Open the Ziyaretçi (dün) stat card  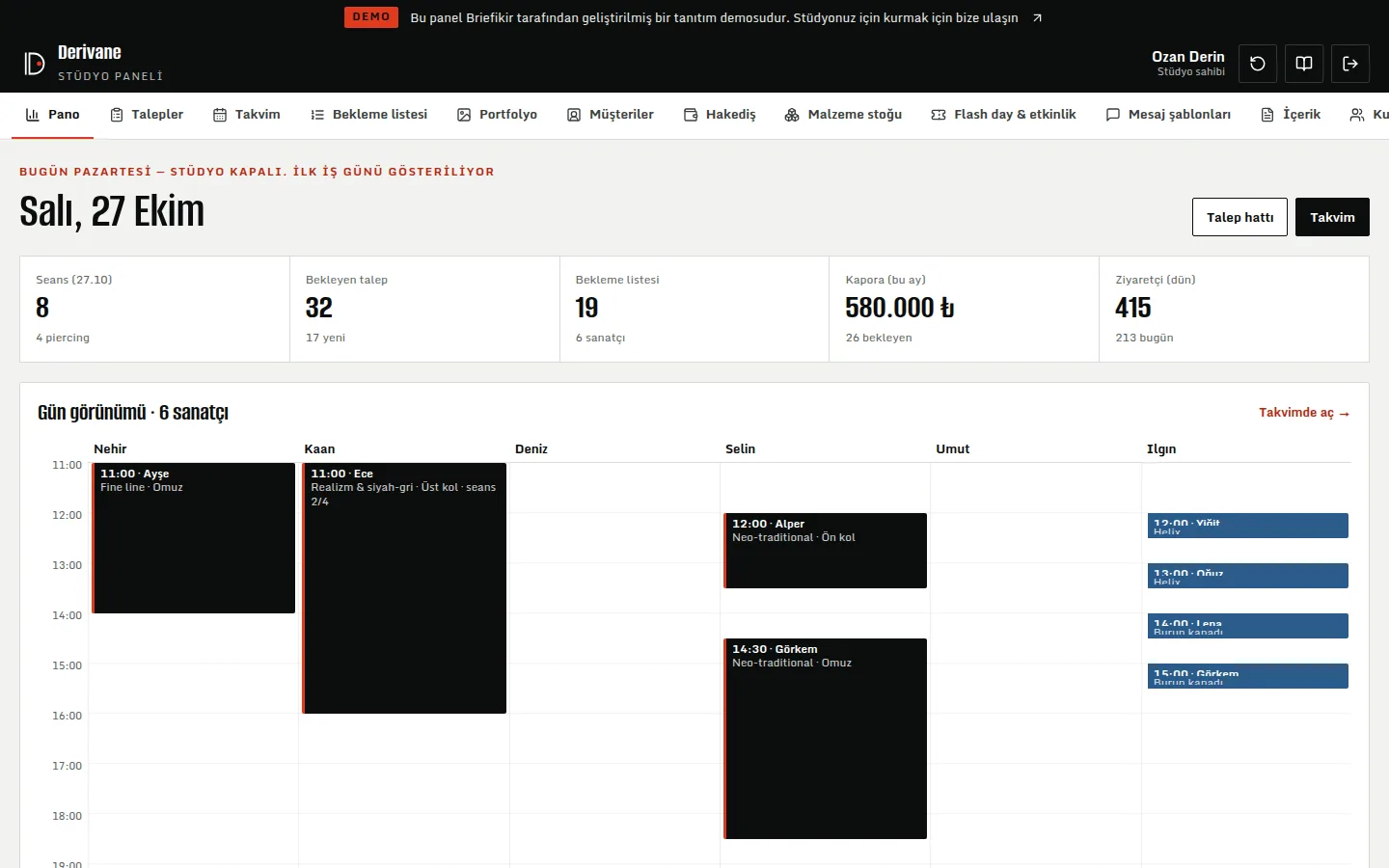click(1234, 309)
